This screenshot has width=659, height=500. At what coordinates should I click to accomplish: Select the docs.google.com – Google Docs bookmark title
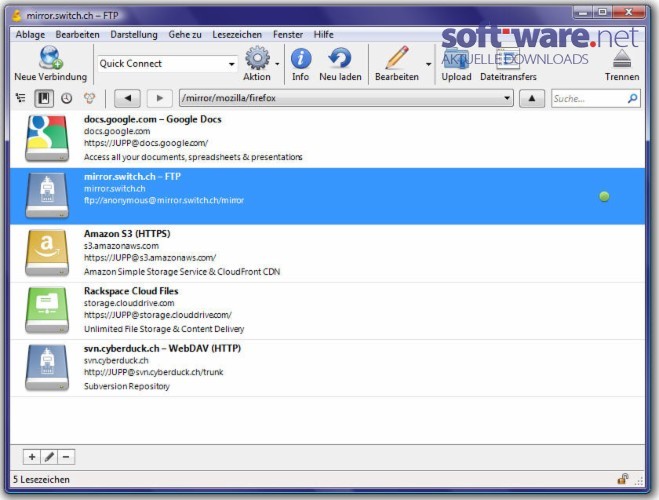click(x=153, y=119)
